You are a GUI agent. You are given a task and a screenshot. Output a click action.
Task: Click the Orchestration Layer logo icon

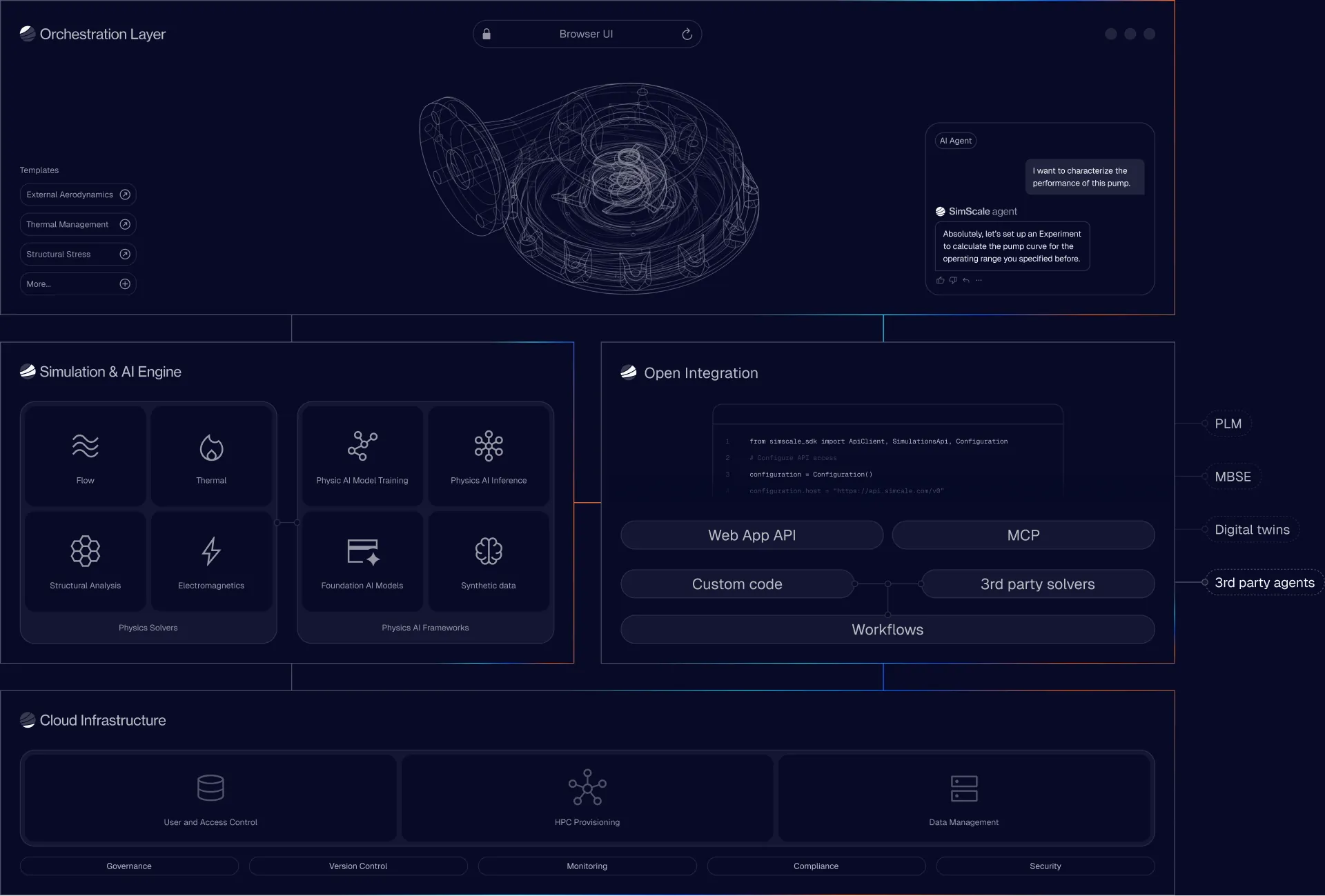(x=28, y=33)
